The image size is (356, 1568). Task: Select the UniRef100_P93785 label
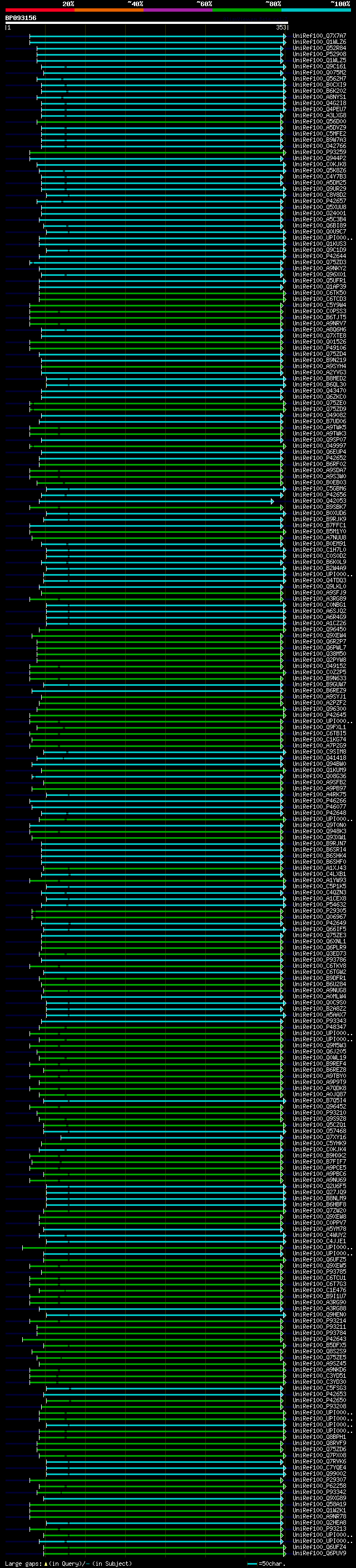click(319, 1272)
